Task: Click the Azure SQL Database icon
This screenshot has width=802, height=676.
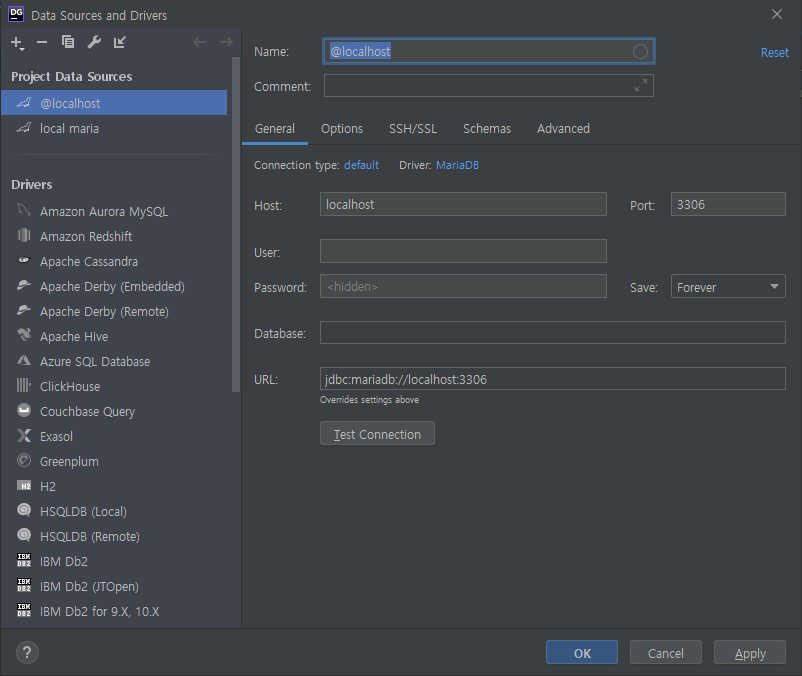Action: (x=24, y=360)
